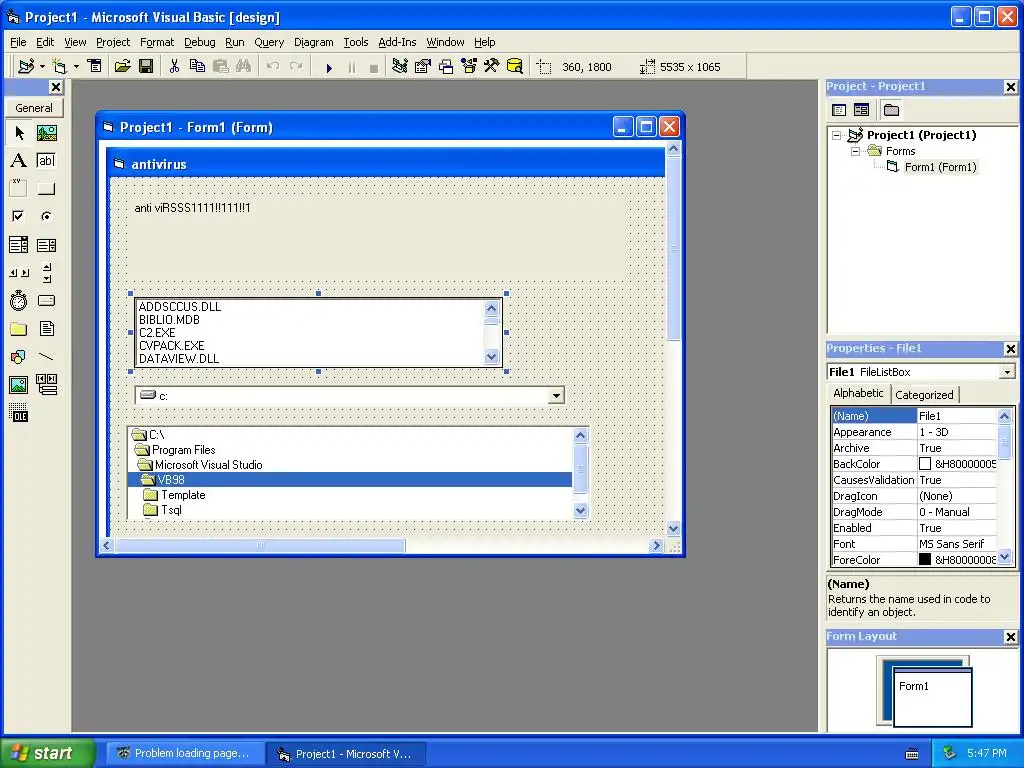The image size is (1024, 768).
Task: Select the Line tool
Action: pos(46,357)
